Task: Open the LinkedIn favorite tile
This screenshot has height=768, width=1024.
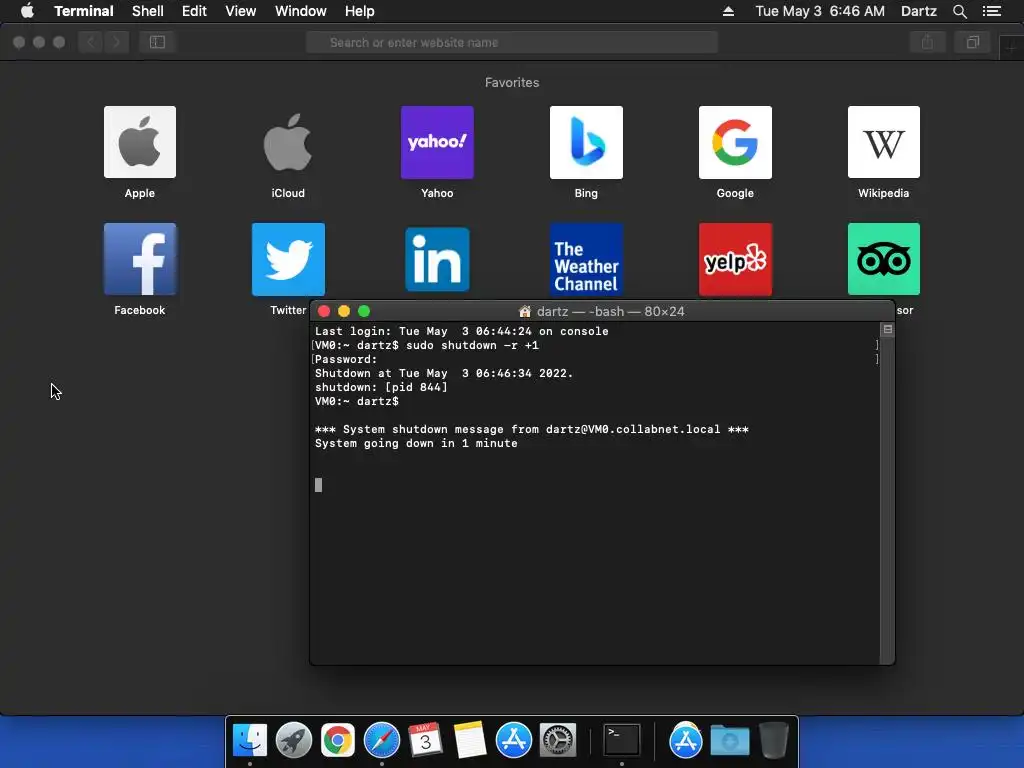Action: pyautogui.click(x=437, y=259)
